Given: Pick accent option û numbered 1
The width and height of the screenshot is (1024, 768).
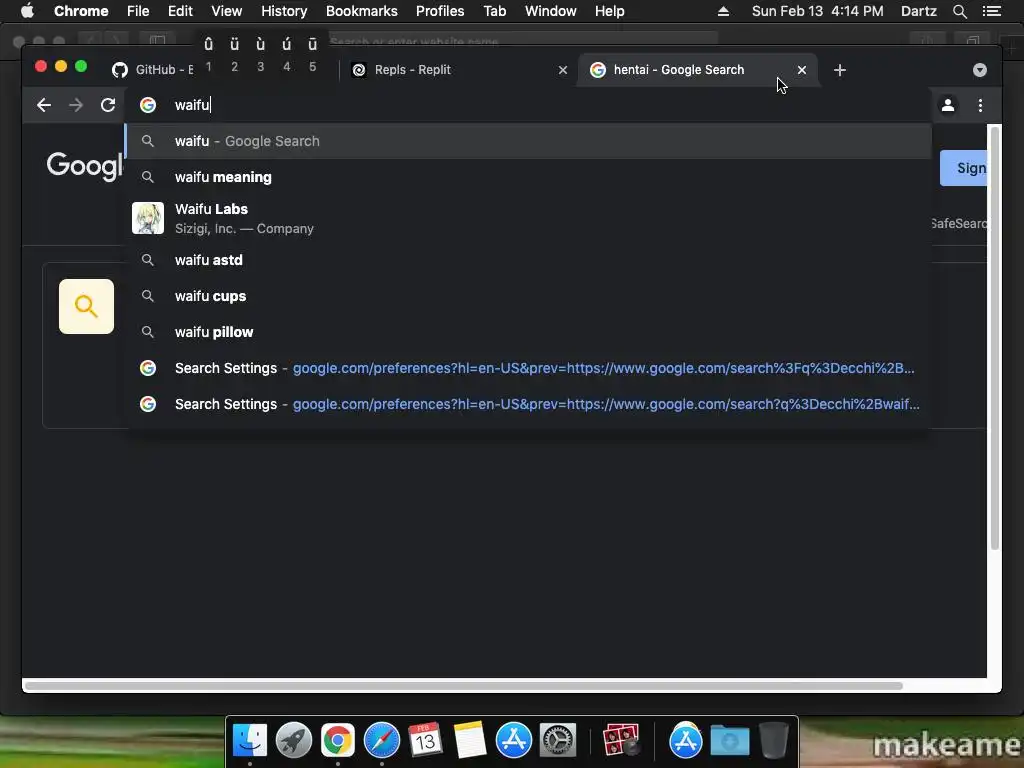Looking at the screenshot, I should [x=208, y=54].
